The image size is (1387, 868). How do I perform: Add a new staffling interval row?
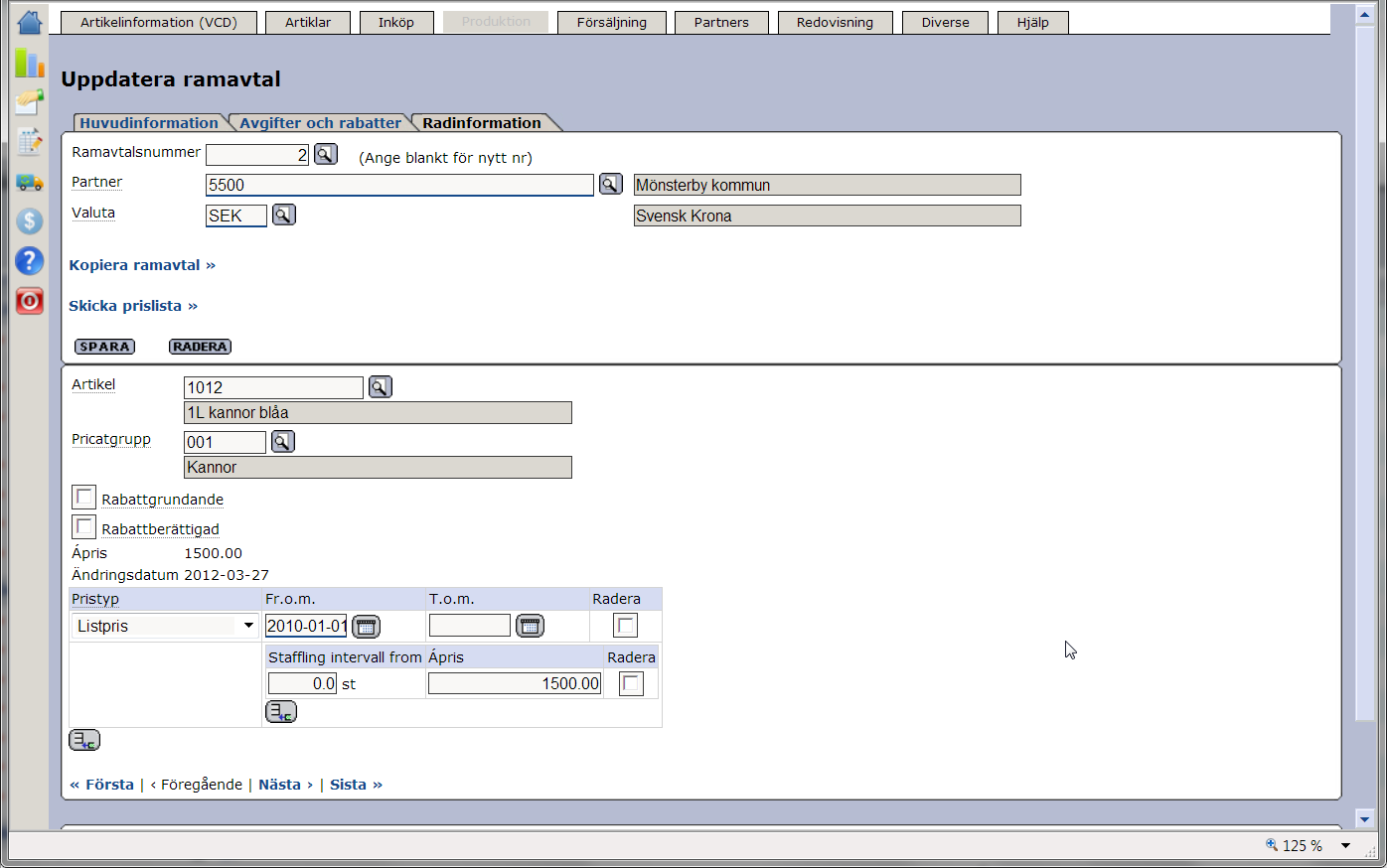(281, 711)
